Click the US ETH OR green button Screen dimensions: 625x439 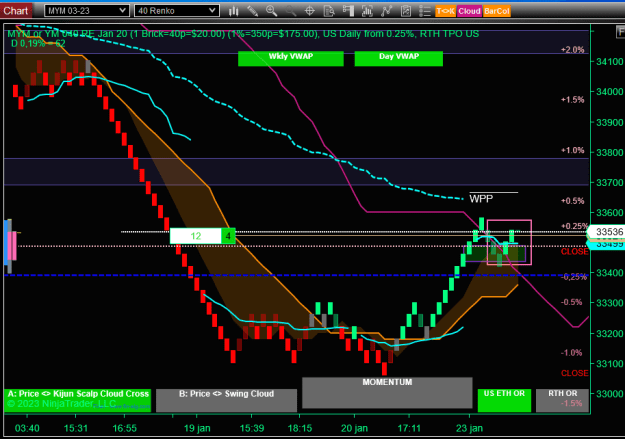(504, 400)
